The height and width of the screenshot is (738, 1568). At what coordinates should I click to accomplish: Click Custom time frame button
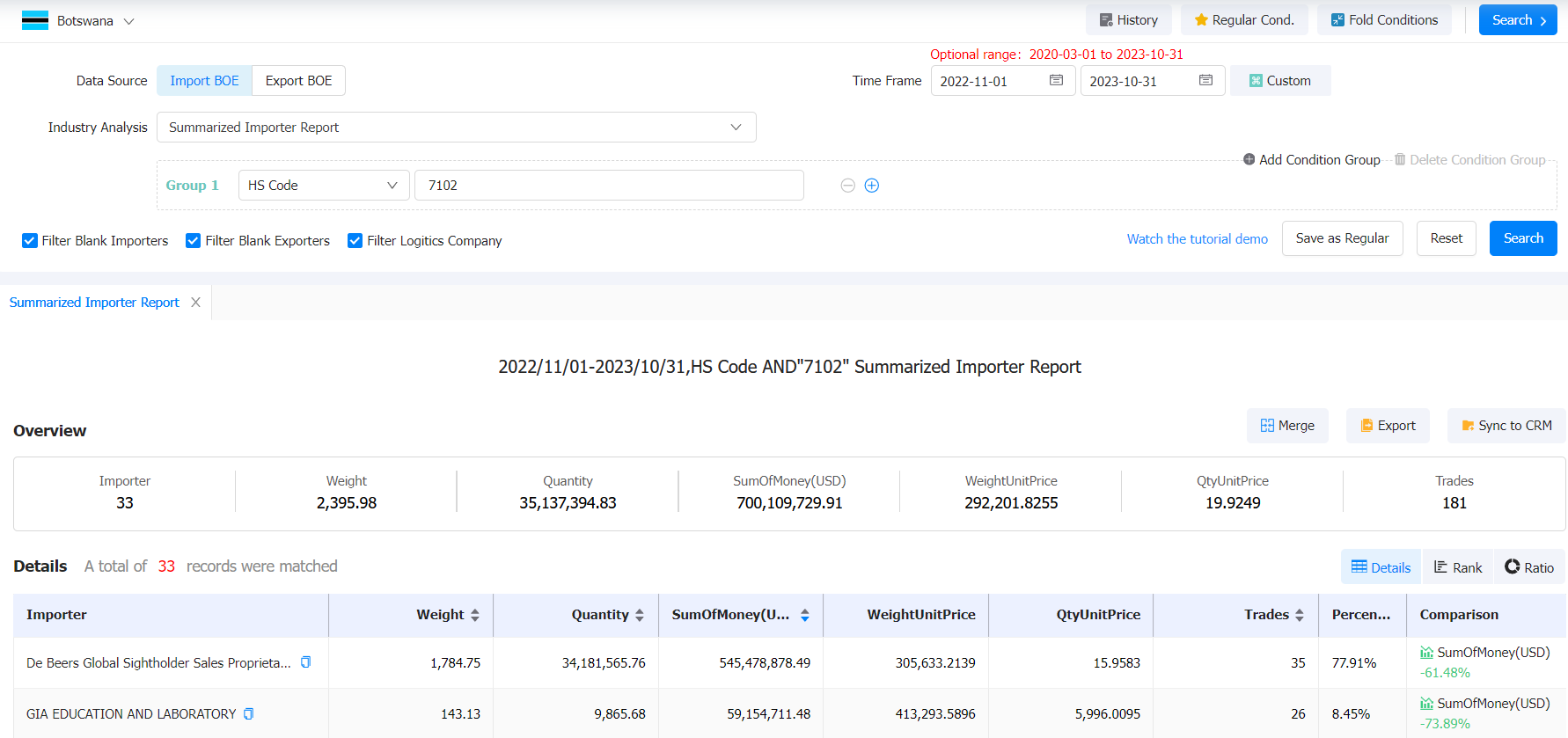click(x=1280, y=81)
